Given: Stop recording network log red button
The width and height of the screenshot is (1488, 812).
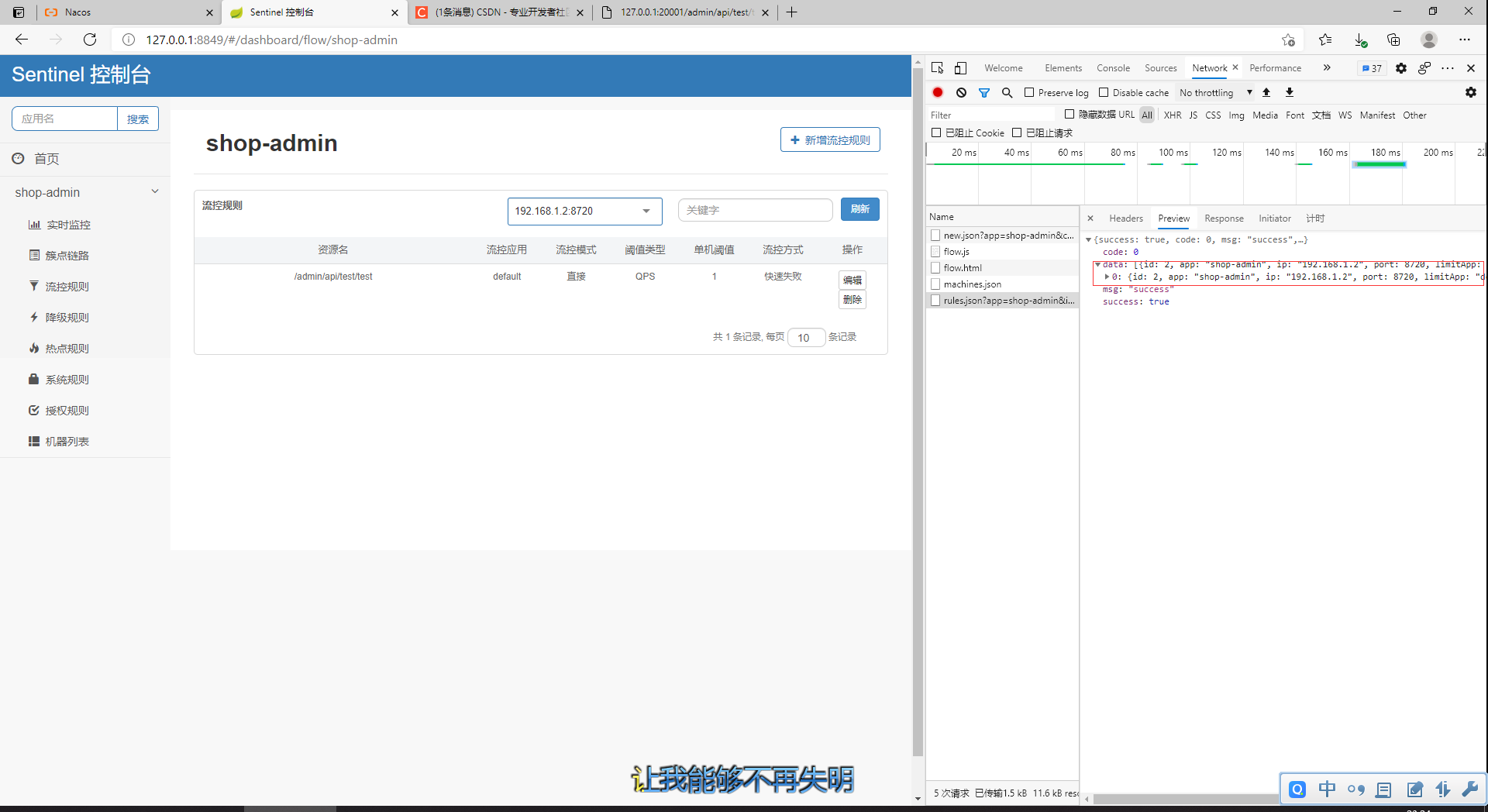Looking at the screenshot, I should point(938,92).
